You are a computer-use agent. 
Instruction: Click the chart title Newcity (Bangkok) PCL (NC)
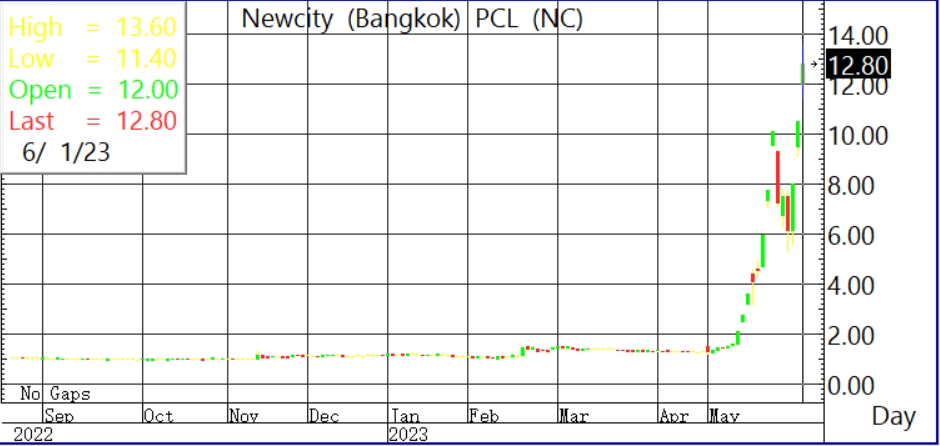pos(412,19)
